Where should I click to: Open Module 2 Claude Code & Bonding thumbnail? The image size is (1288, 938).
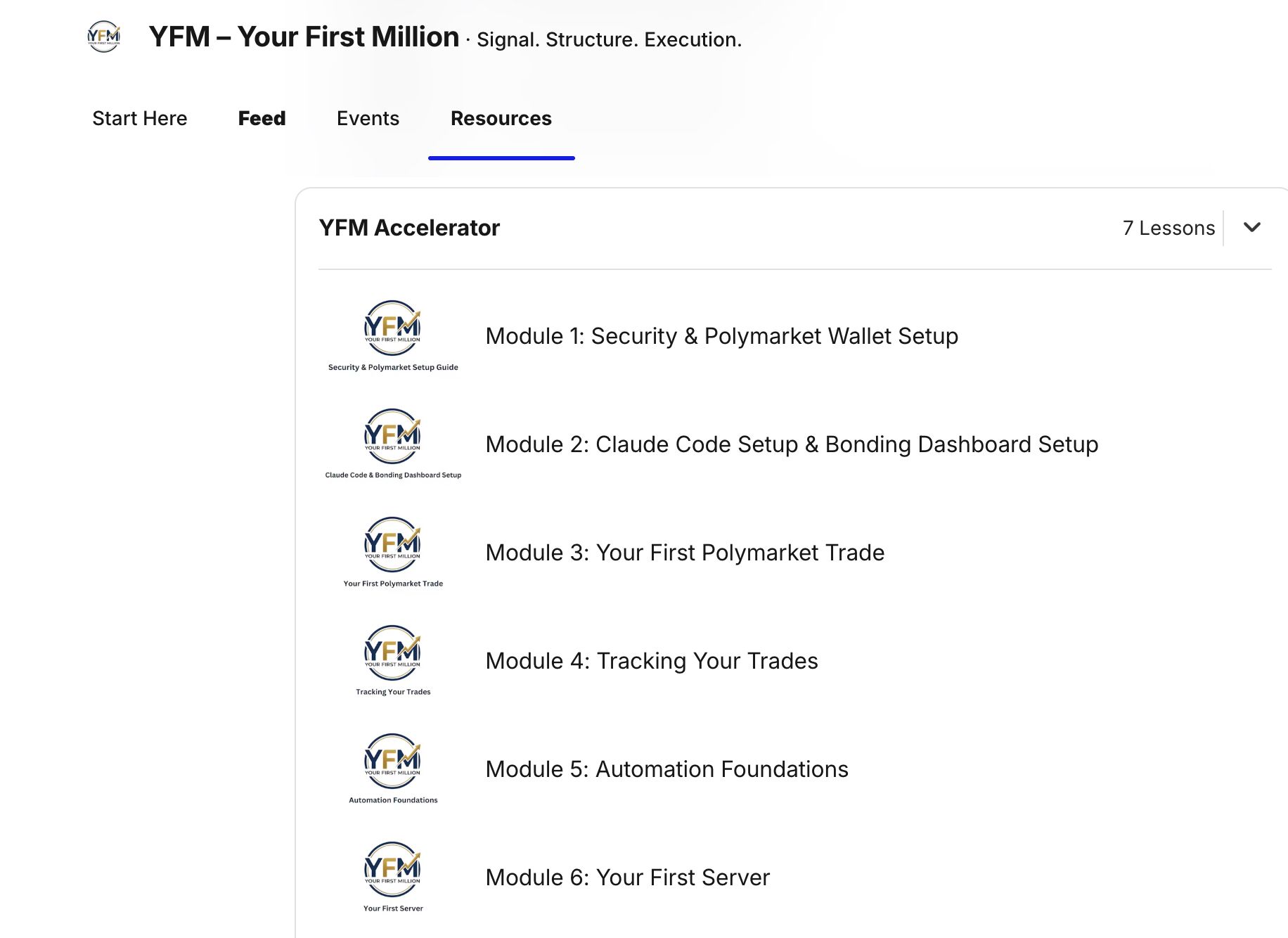(x=393, y=444)
